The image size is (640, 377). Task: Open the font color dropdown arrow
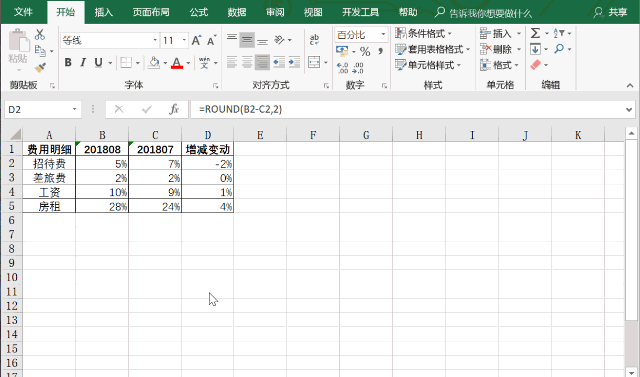(188, 63)
